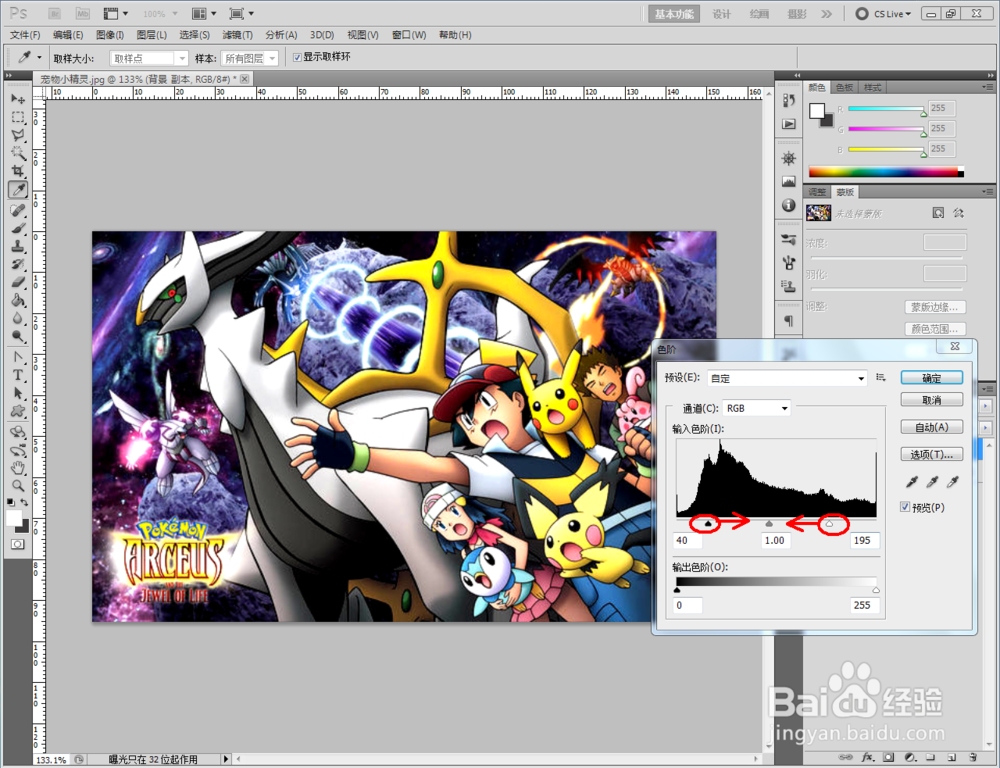
Task: Open the Masks panel options menu
Action: (x=987, y=191)
